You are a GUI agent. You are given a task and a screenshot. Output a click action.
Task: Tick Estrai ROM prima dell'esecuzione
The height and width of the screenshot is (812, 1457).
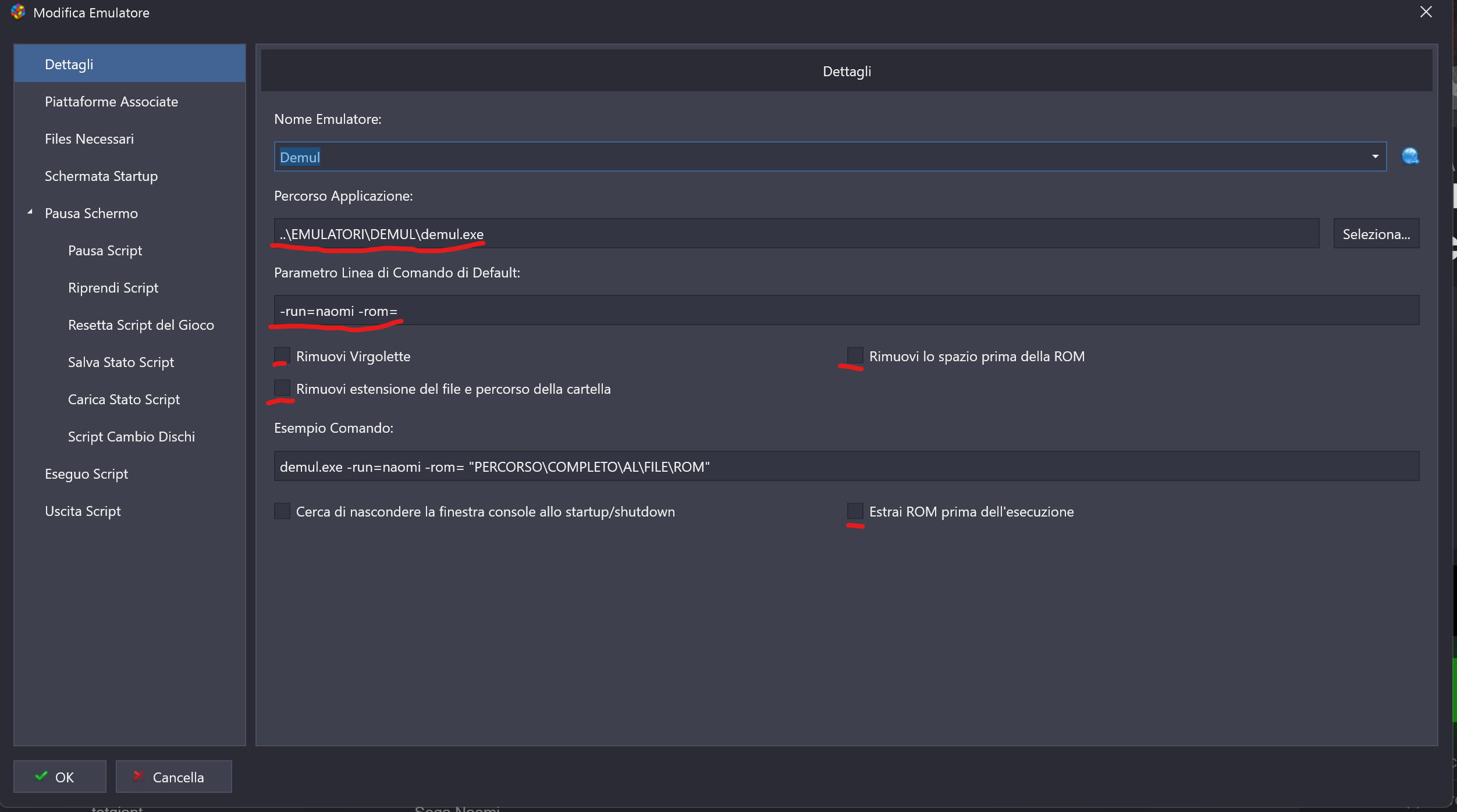[855, 511]
